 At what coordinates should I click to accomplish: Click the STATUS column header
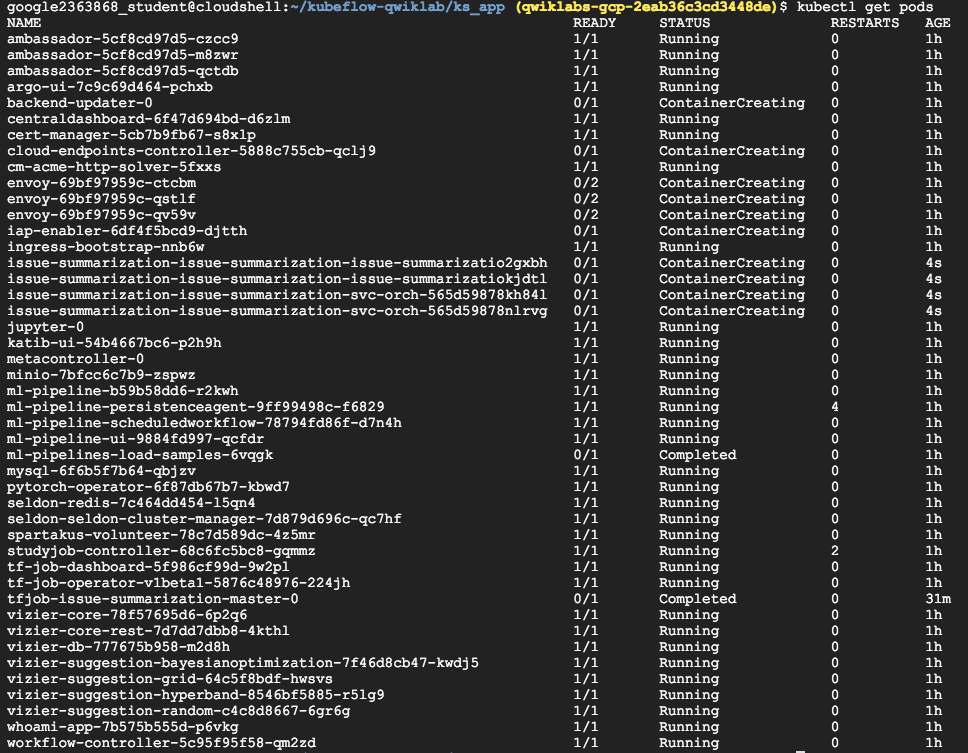pos(684,23)
